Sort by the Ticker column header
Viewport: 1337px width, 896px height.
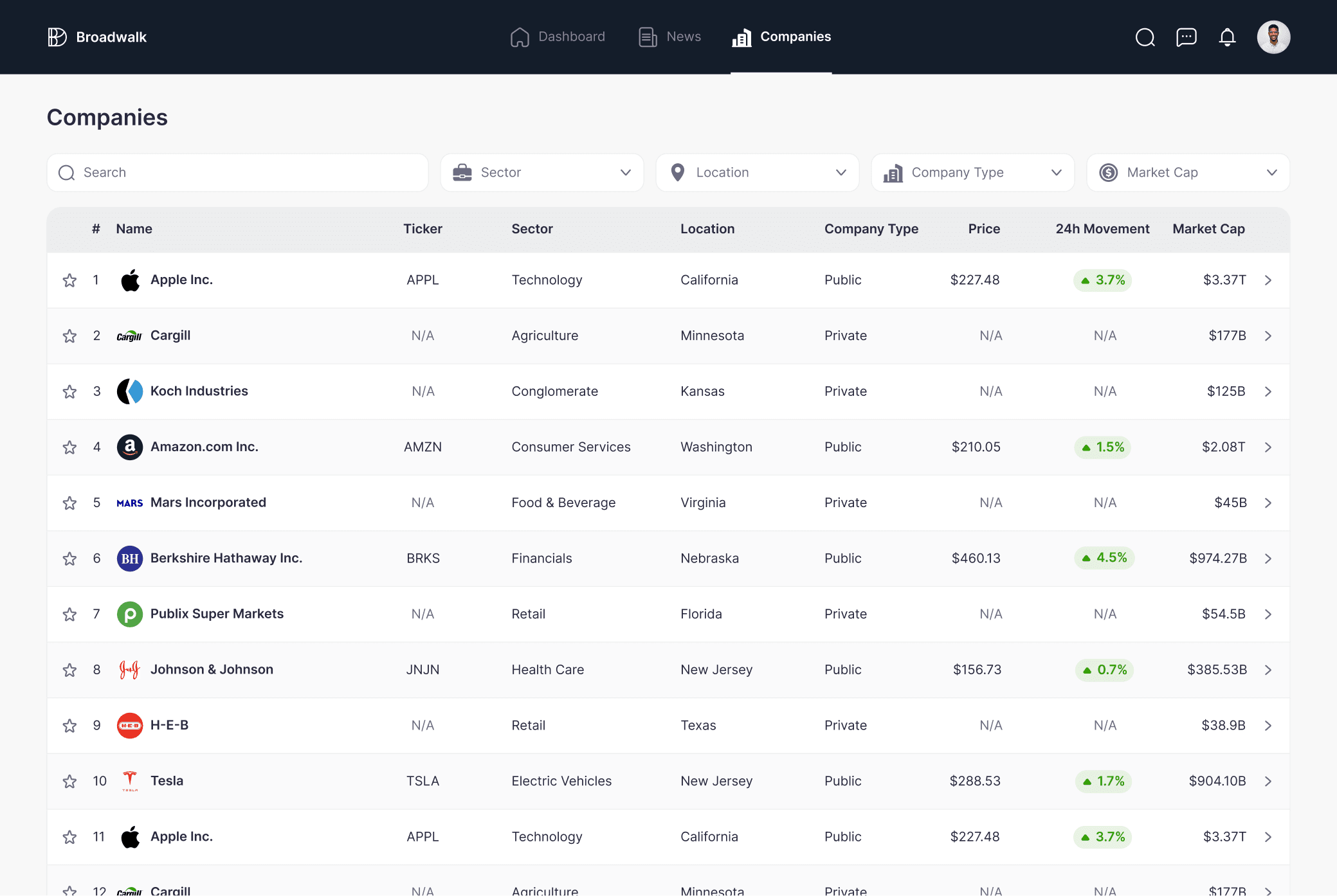pyautogui.click(x=423, y=229)
